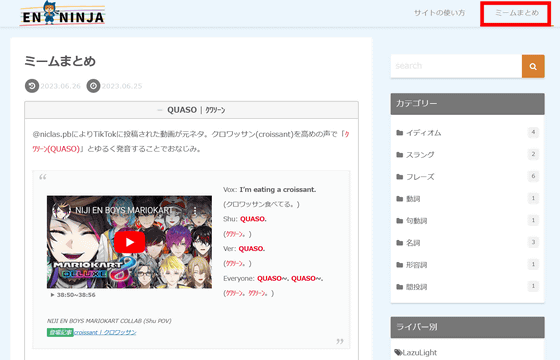Click the published-date clock icon
Viewport: 560px width, 360px height.
tap(93, 86)
